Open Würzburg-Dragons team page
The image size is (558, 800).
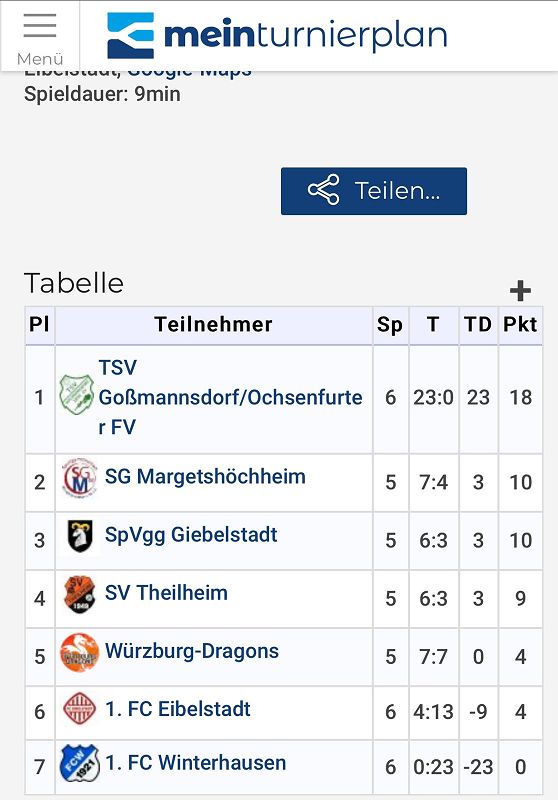pyautogui.click(x=192, y=651)
